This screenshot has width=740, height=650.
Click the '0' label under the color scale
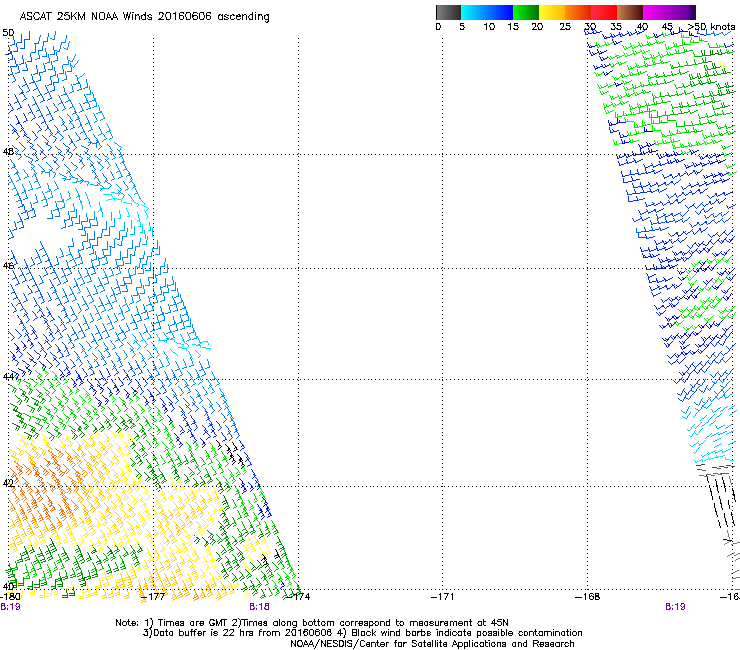(438, 27)
